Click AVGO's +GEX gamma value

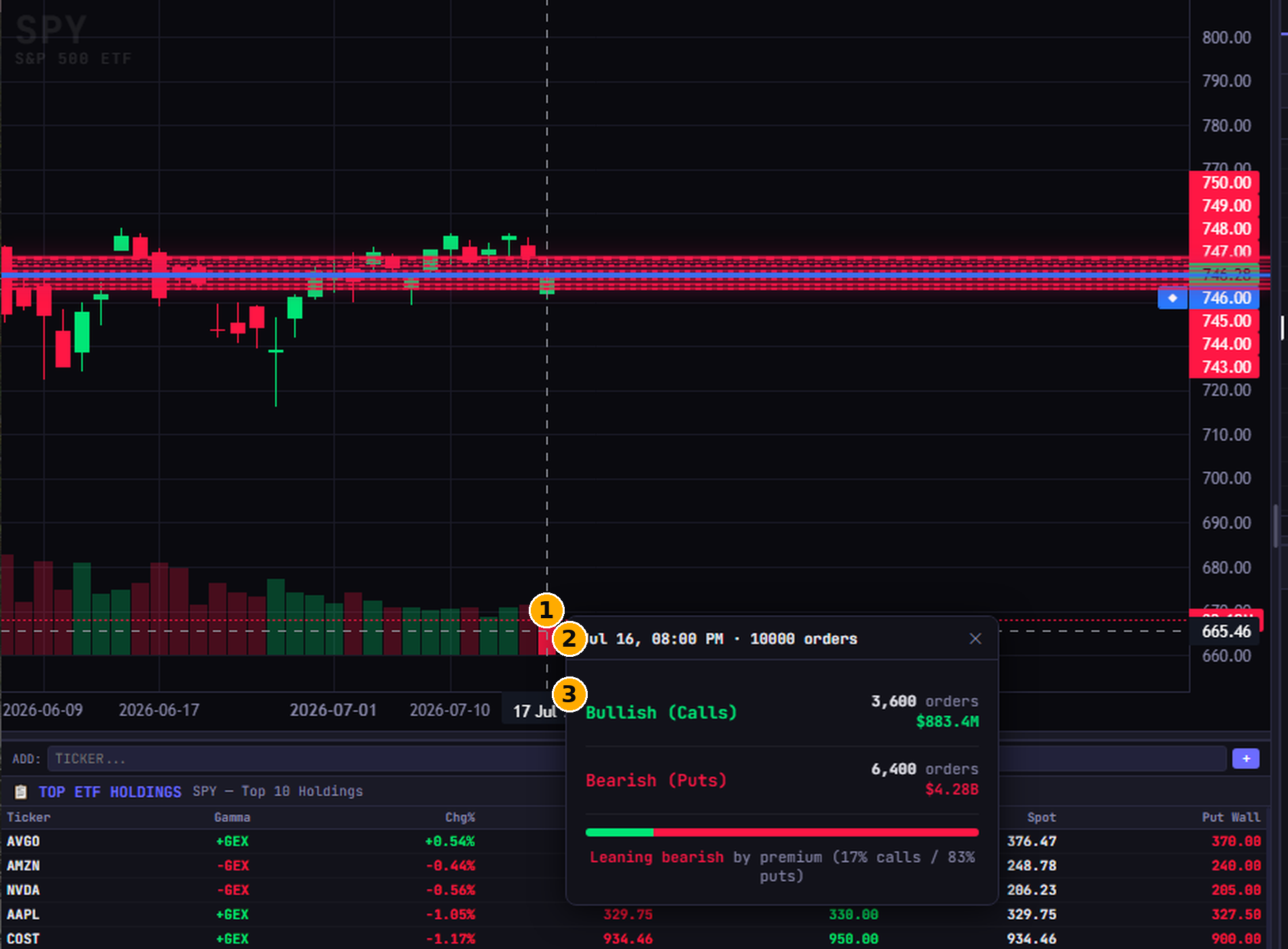(233, 841)
